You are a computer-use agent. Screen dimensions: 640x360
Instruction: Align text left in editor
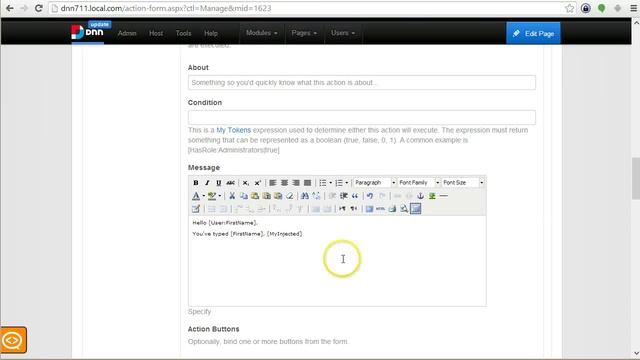point(273,183)
